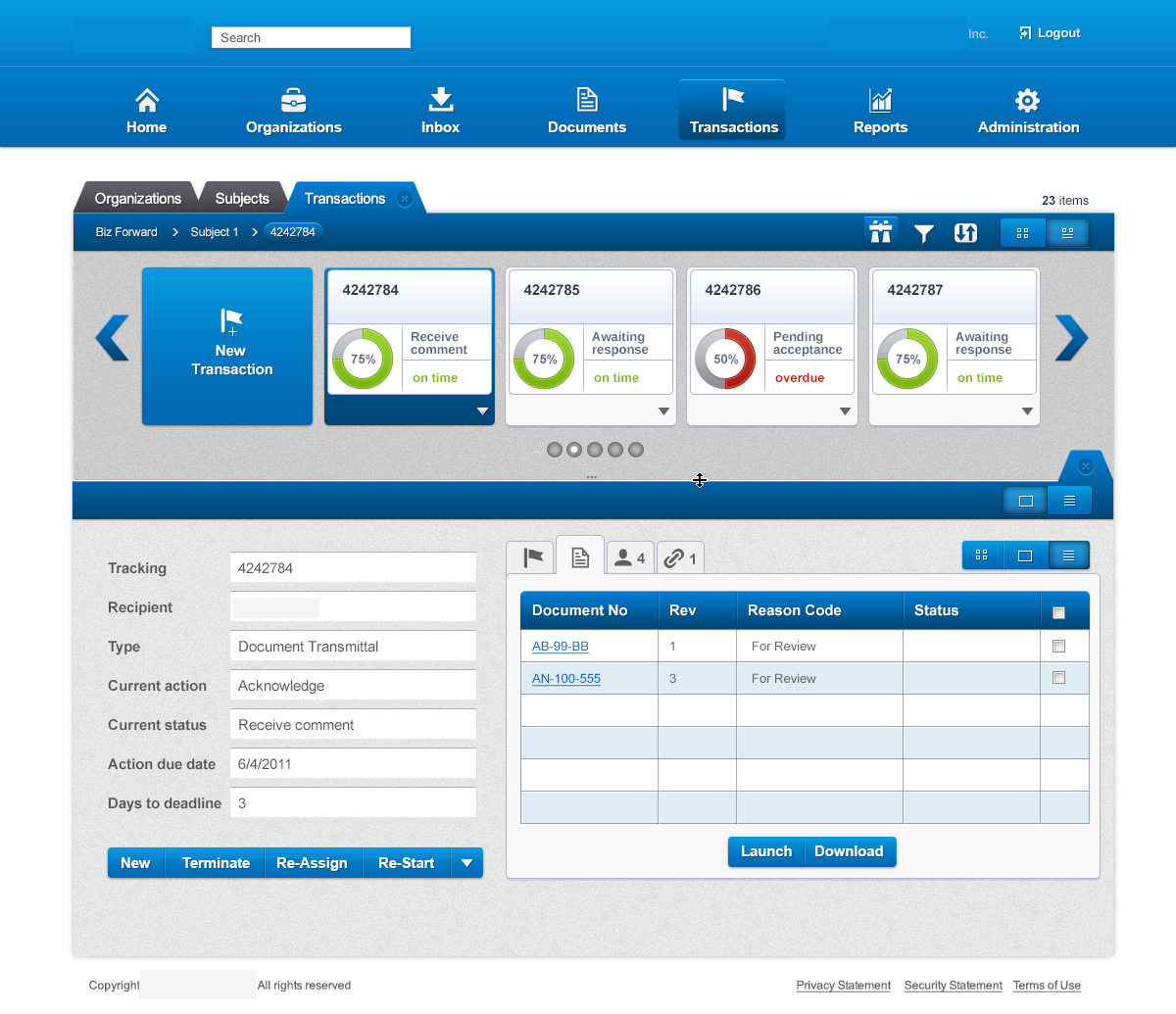The image size is (1176, 1014).
Task: Switch to the Organizations tab
Action: coord(137,199)
